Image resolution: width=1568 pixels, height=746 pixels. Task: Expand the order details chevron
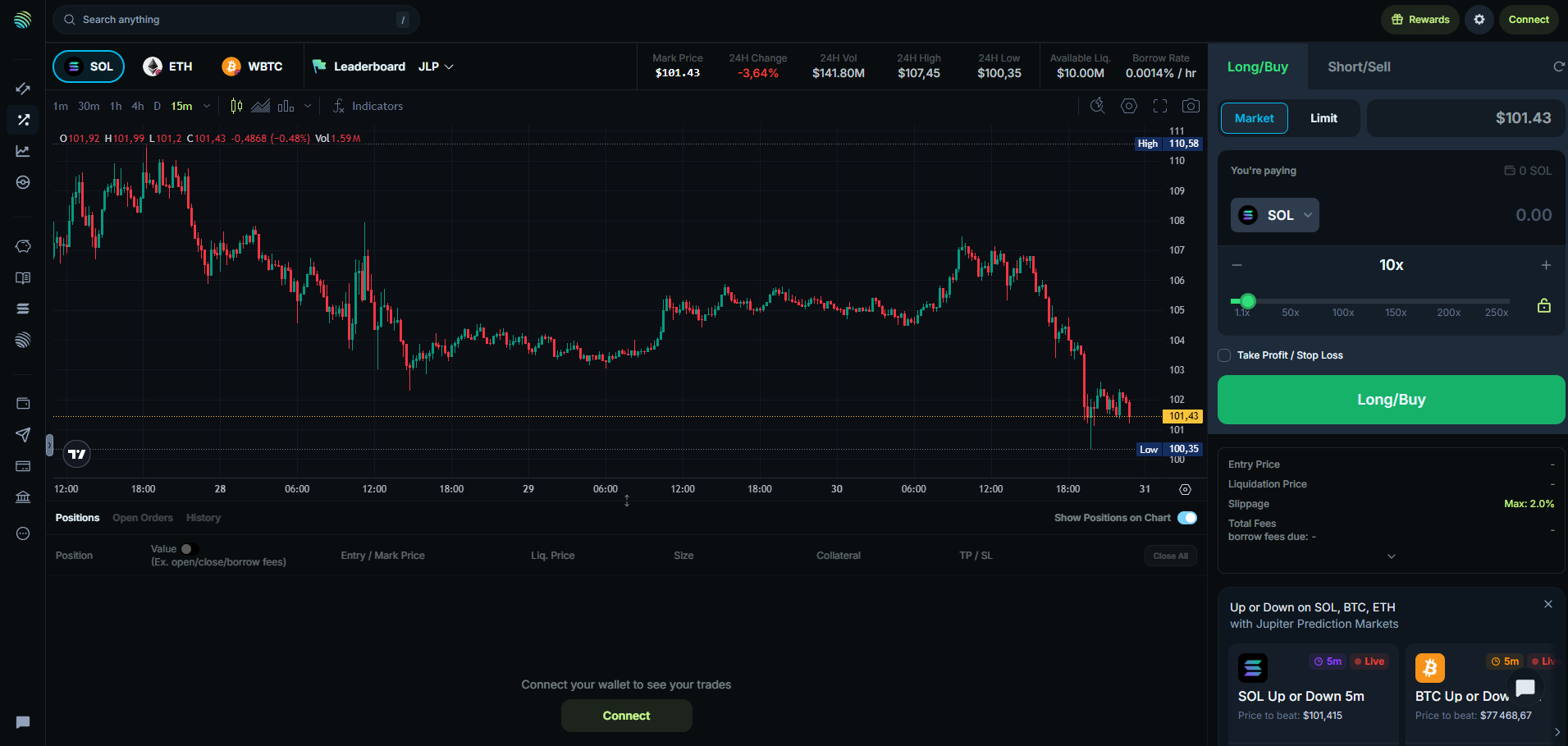point(1392,556)
